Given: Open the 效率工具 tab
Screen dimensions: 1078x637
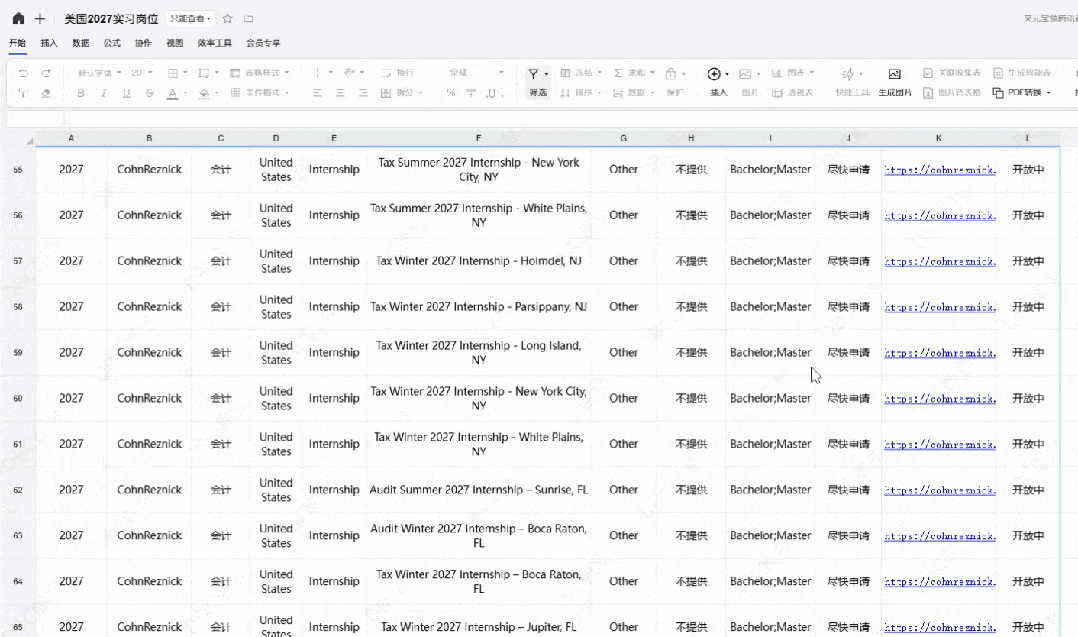Looking at the screenshot, I should point(214,43).
